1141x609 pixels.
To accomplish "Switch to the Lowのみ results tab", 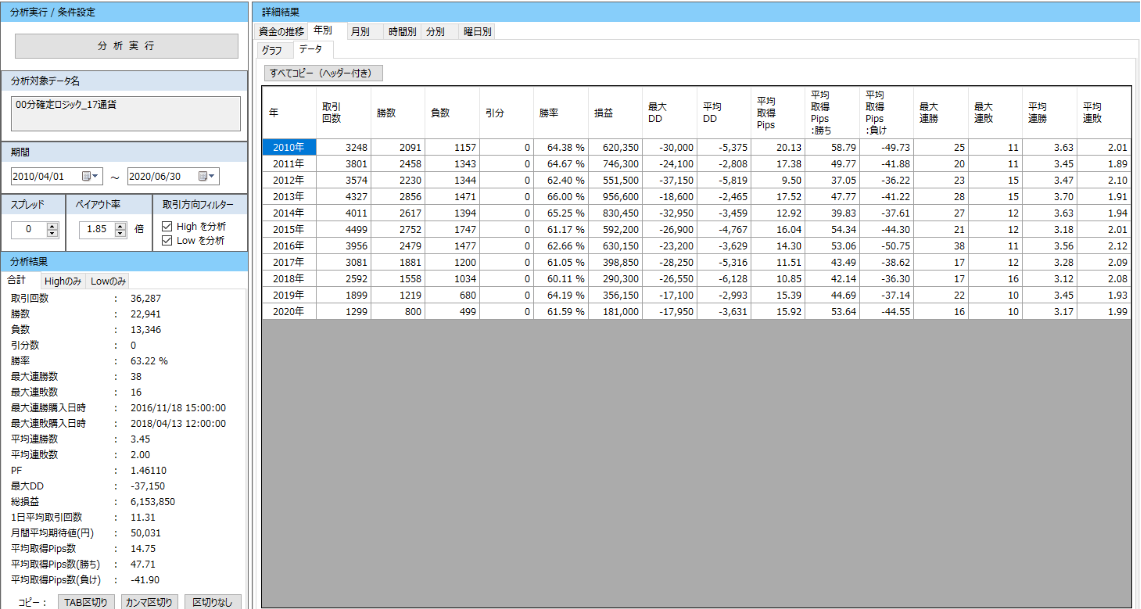I will tap(108, 281).
